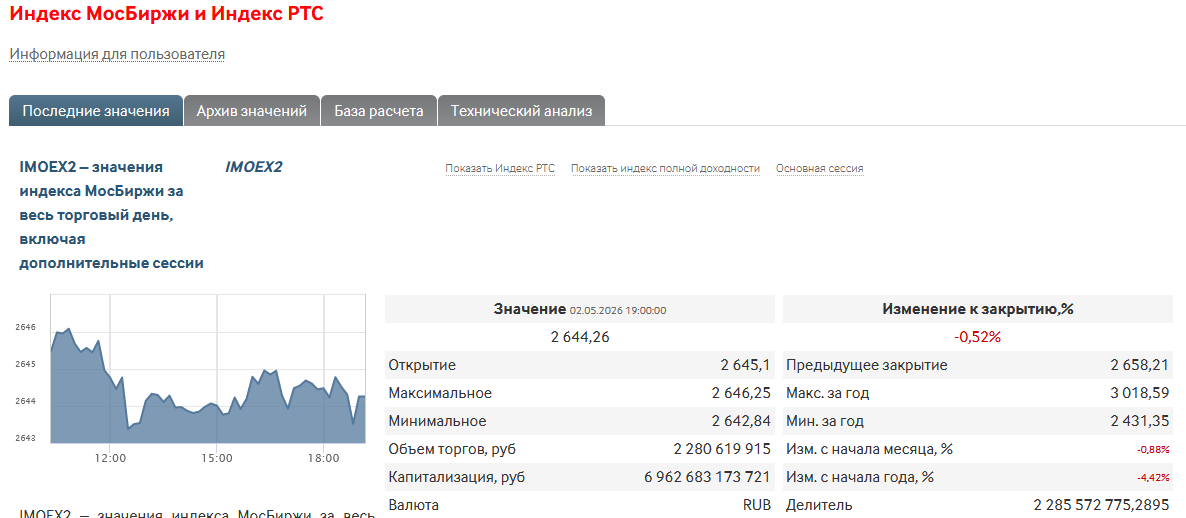Click the Валюта row label
Image resolution: width=1186 pixels, height=518 pixels.
click(x=414, y=504)
